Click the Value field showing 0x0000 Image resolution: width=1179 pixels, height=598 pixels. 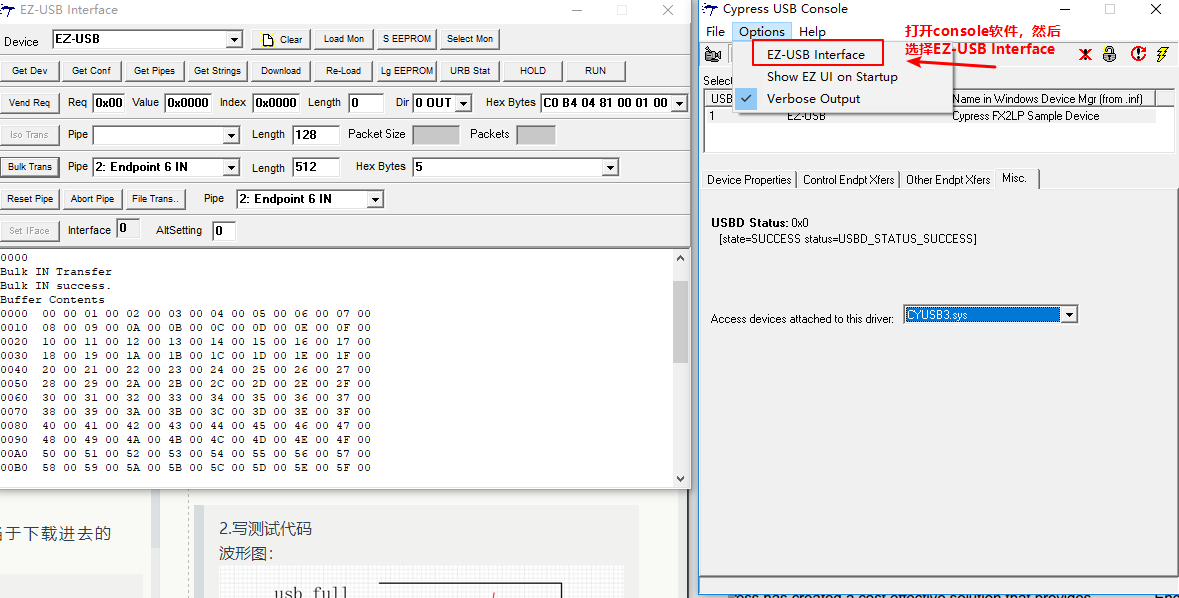188,103
